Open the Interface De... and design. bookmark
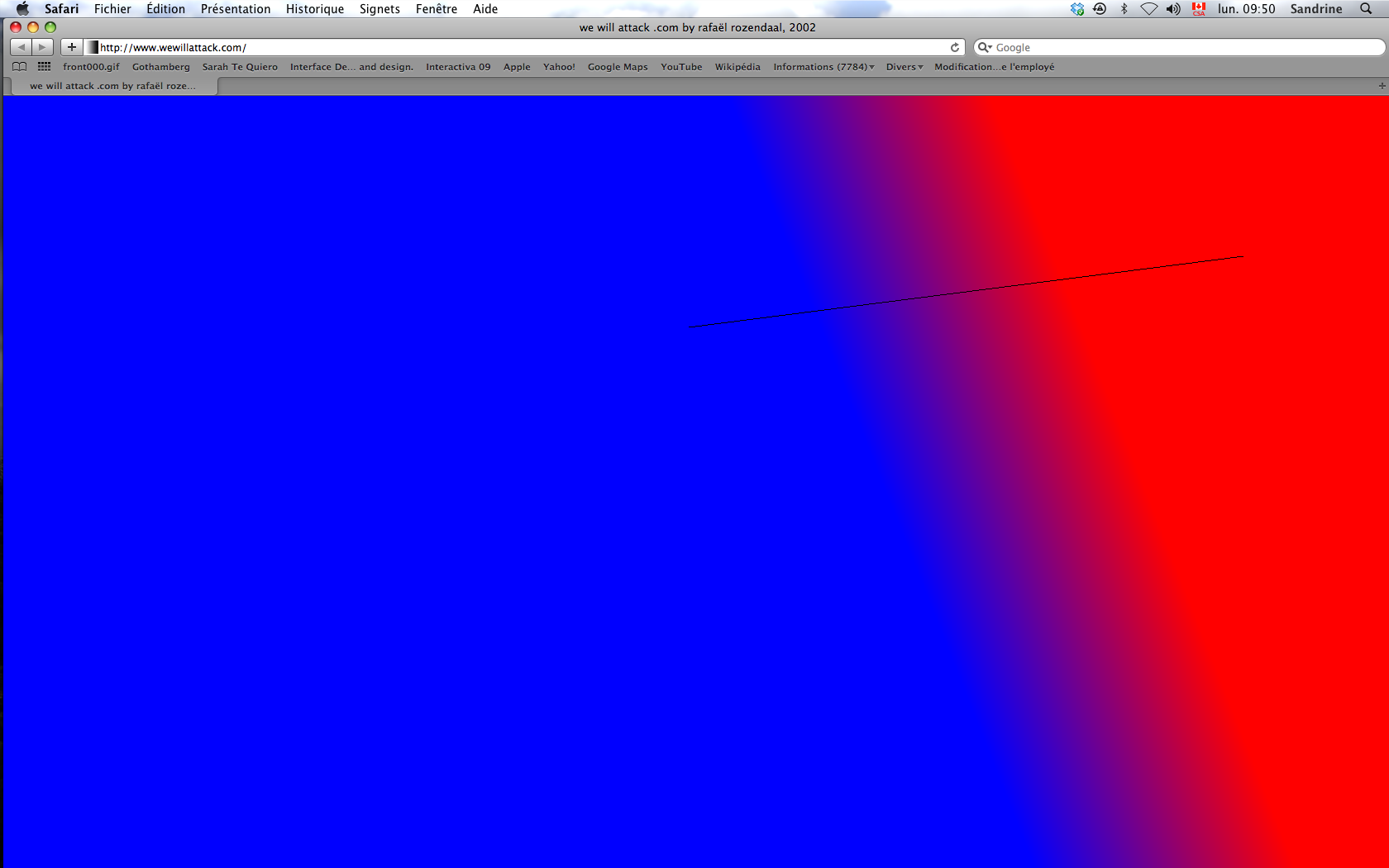Screen dimensions: 1389x868 (351, 67)
